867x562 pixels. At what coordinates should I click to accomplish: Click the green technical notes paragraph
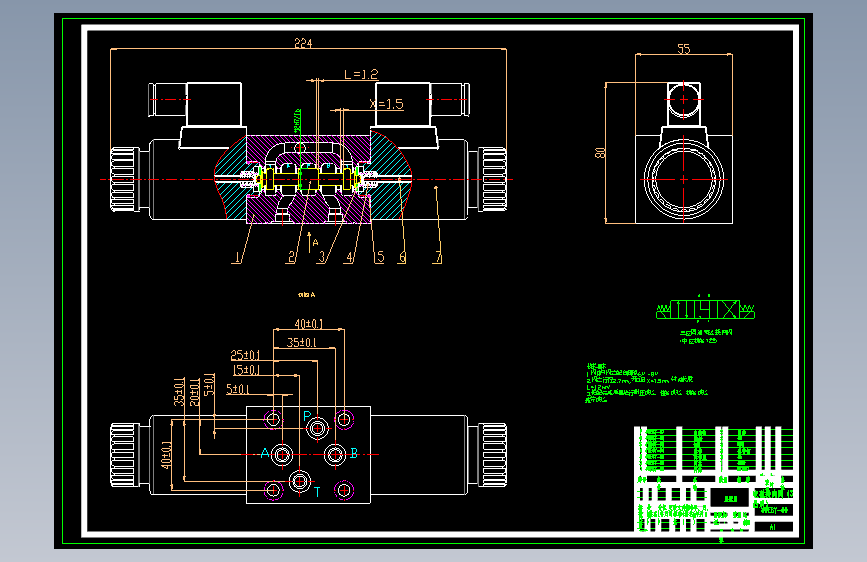tap(646, 383)
